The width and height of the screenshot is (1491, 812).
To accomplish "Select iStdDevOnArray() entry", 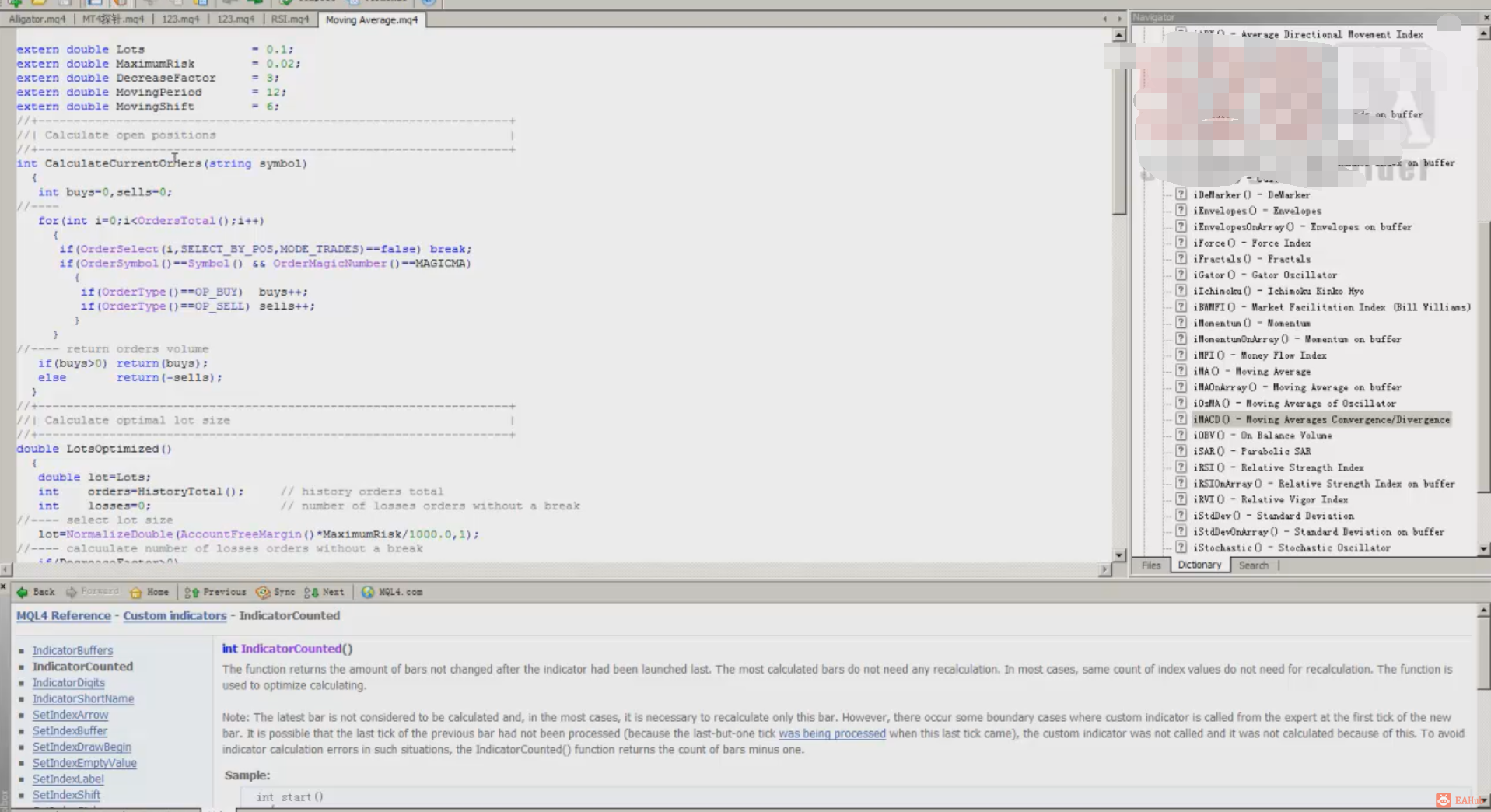I will pyautogui.click(x=1318, y=532).
